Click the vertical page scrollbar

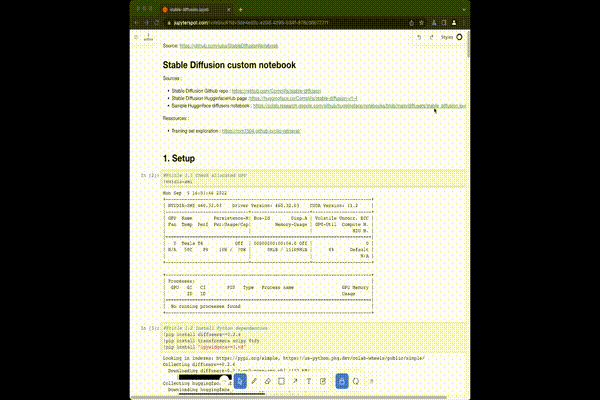coord(468,44)
